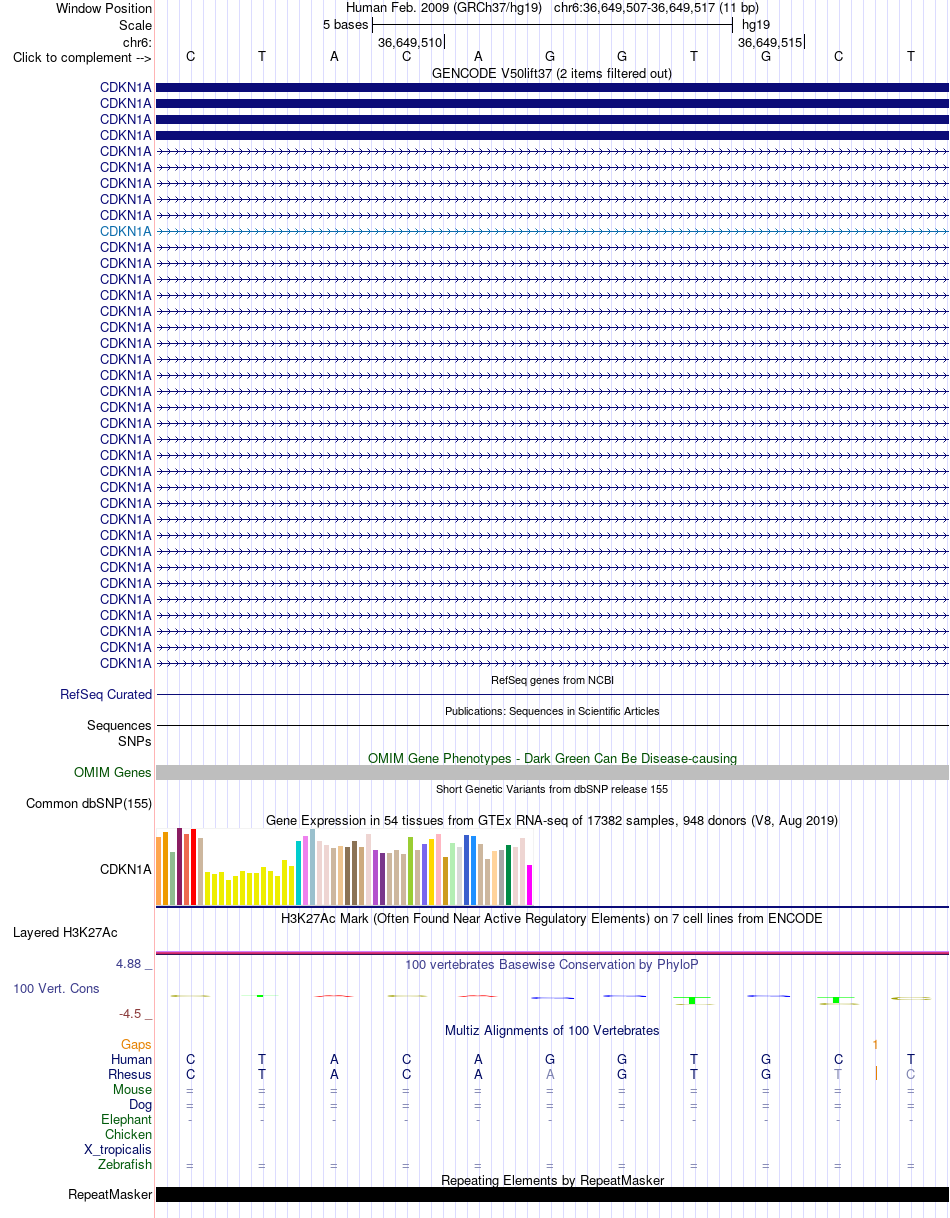This screenshot has width=950, height=1218.
Task: Click the '5 bases' scale bar label
Action: click(x=346, y=25)
